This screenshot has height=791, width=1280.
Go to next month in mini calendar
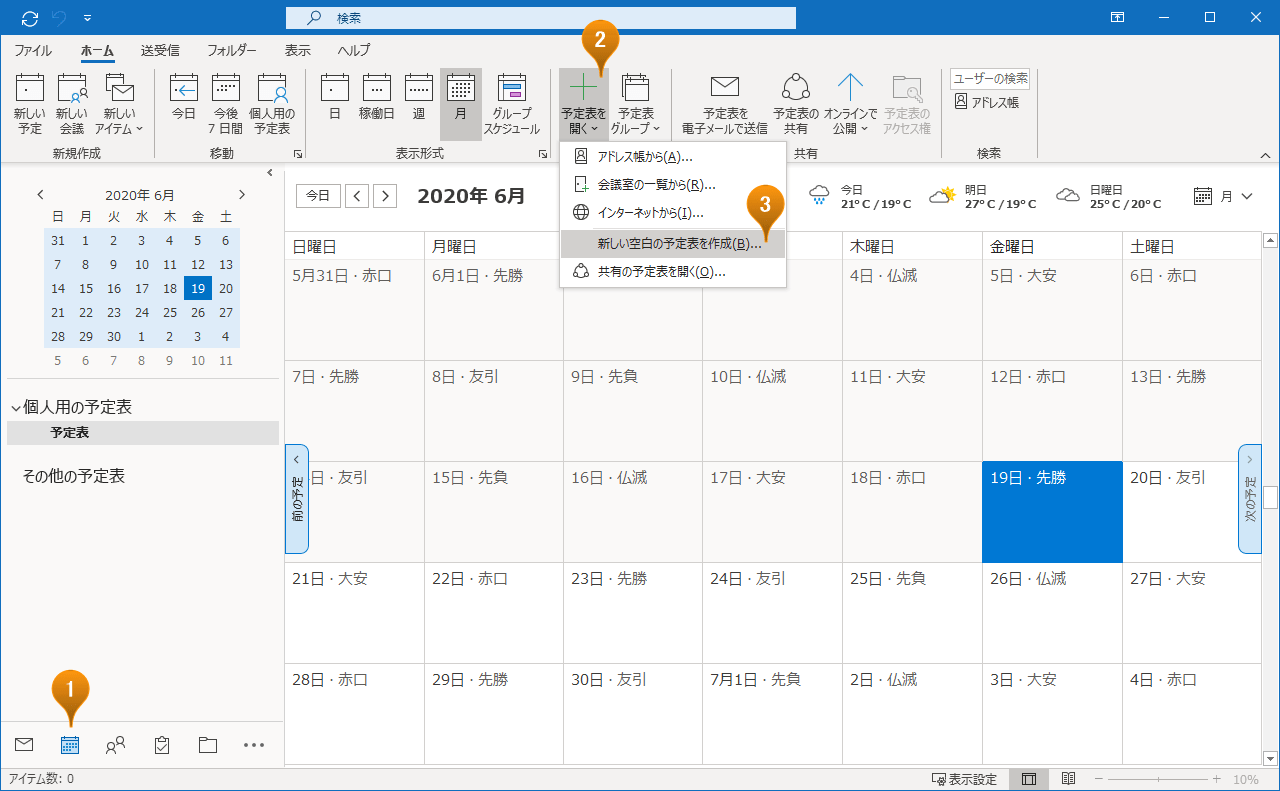pyautogui.click(x=241, y=195)
